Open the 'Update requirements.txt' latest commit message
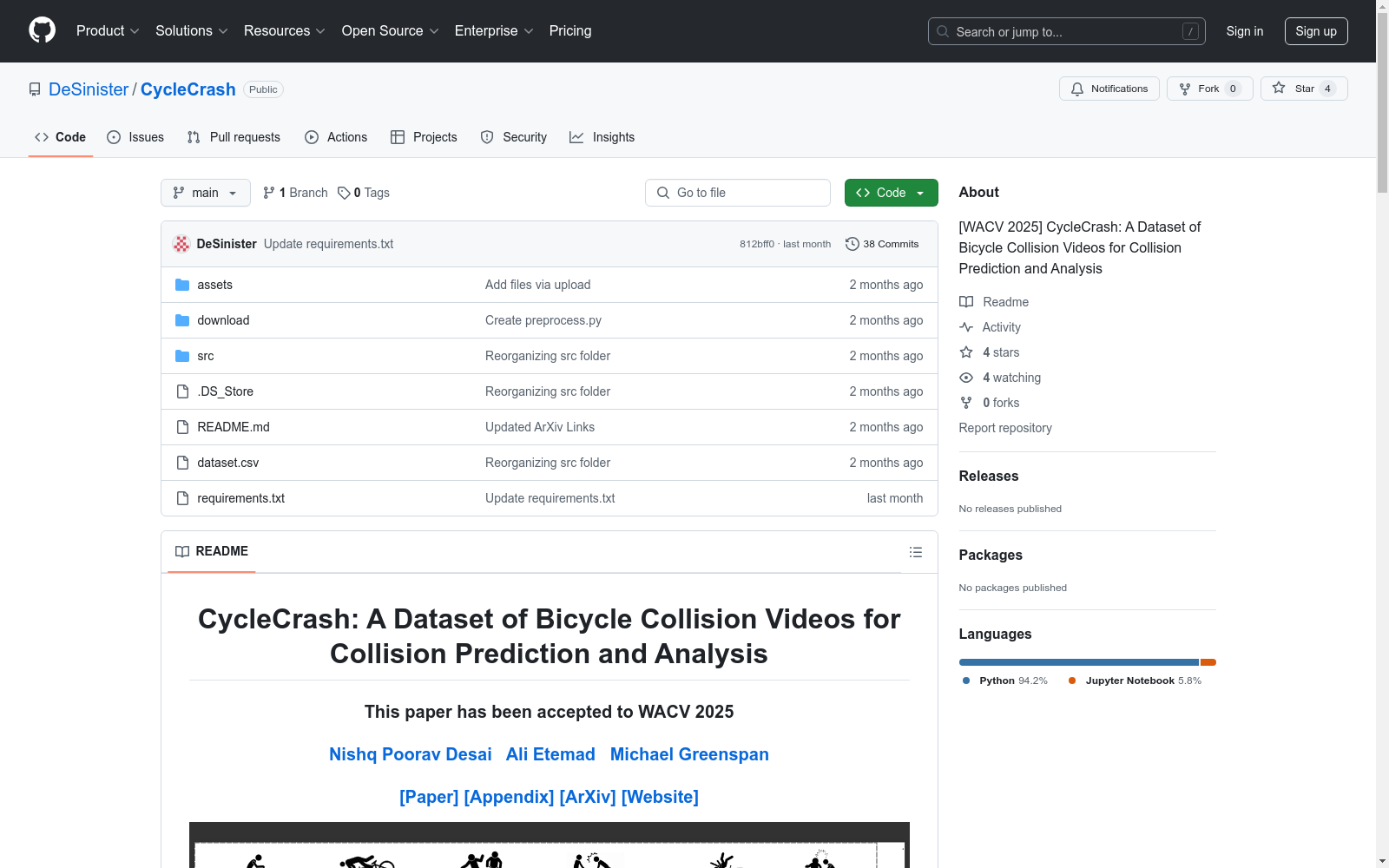 click(328, 244)
